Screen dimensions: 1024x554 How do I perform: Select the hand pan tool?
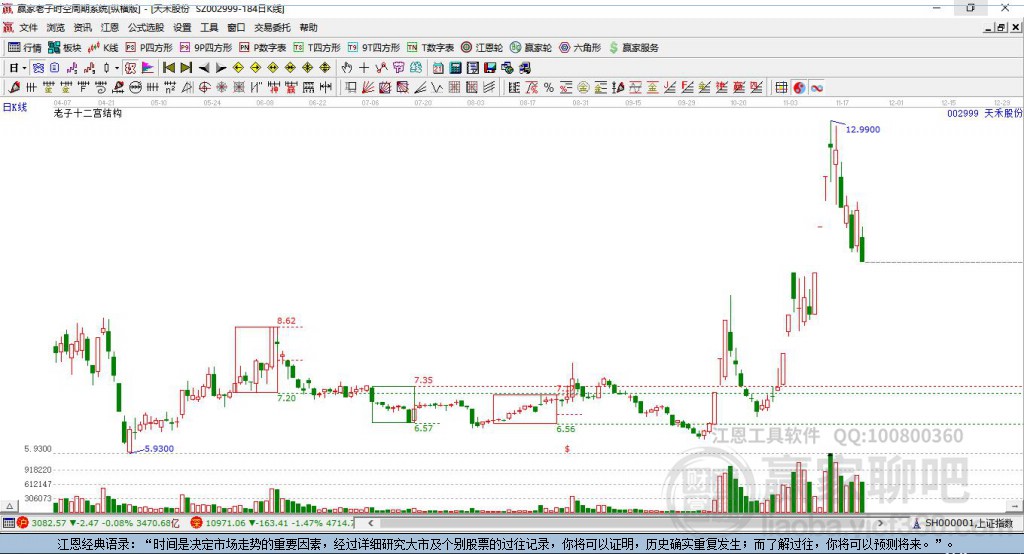(x=347, y=68)
